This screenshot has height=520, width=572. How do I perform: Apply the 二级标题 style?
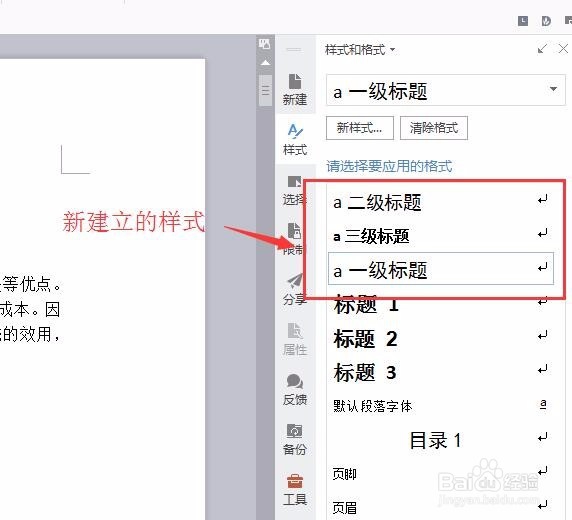[x=441, y=202]
